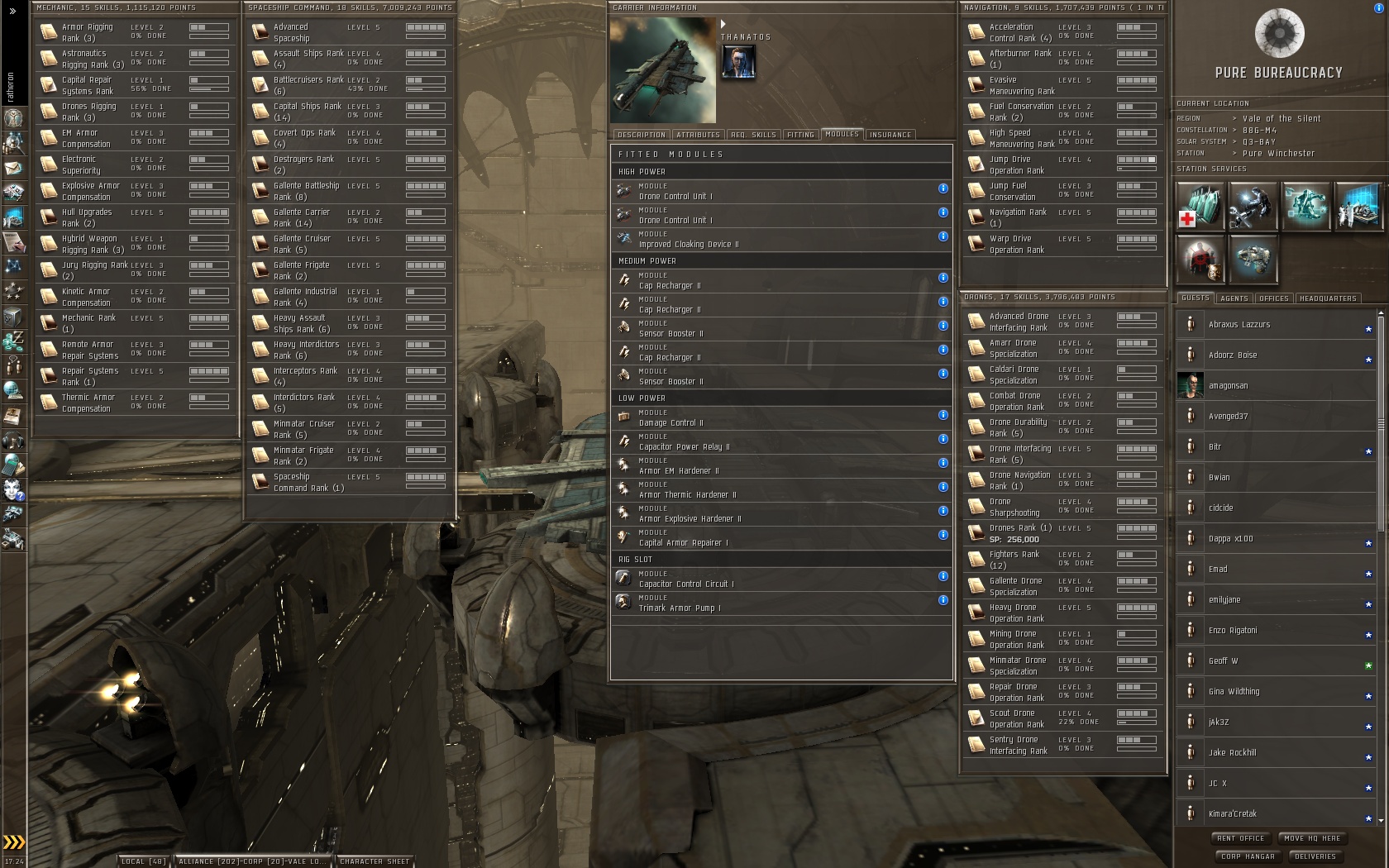Select guest Abraxus Lazzurs
Image resolution: width=1389 pixels, height=868 pixels.
coord(1274,324)
